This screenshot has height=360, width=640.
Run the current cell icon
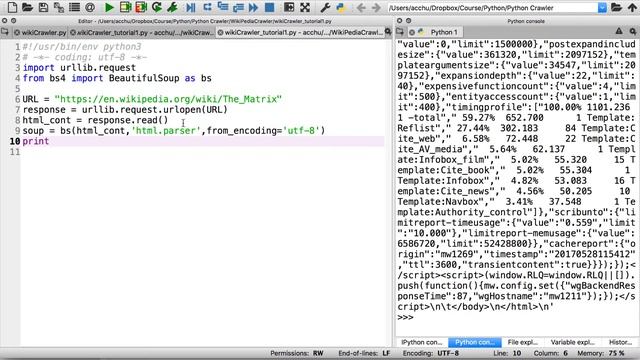click(x=125, y=7)
